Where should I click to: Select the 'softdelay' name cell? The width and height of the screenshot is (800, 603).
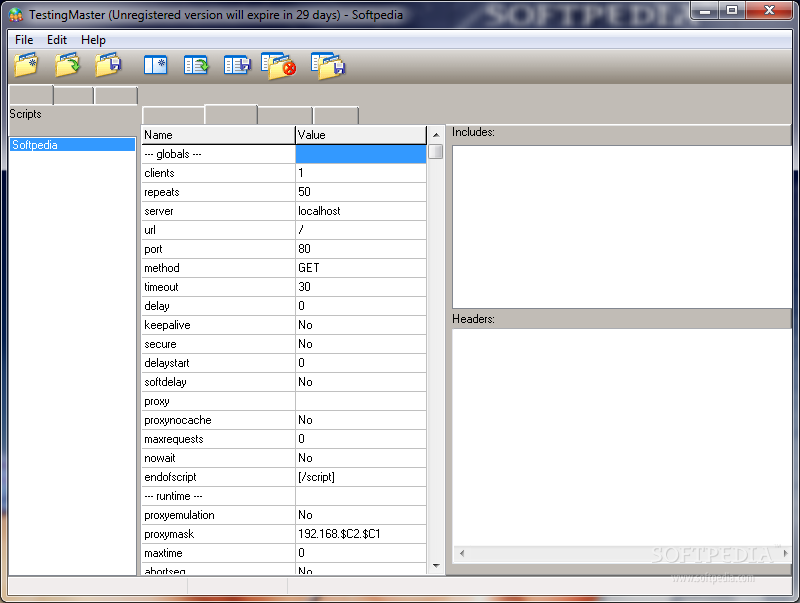(x=218, y=382)
